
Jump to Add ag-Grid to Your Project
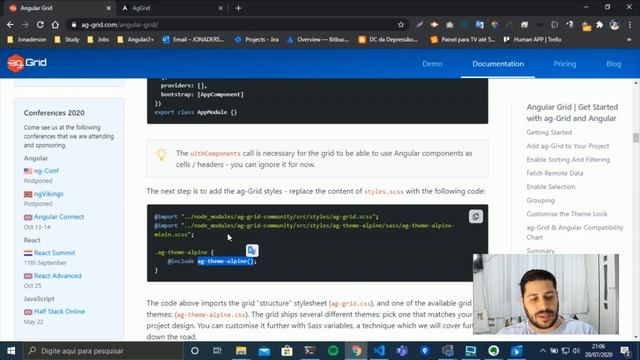[567, 146]
